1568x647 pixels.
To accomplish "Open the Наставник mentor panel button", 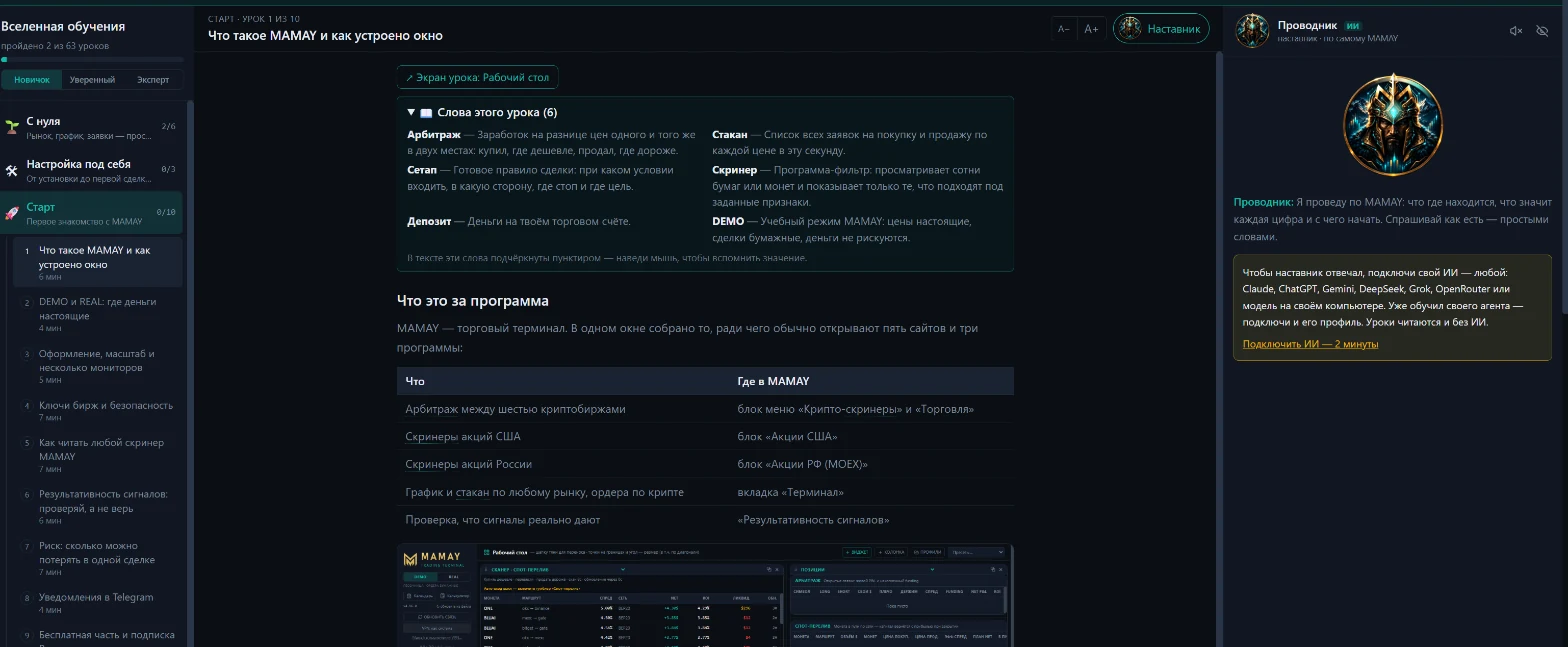I will 1160,29.
